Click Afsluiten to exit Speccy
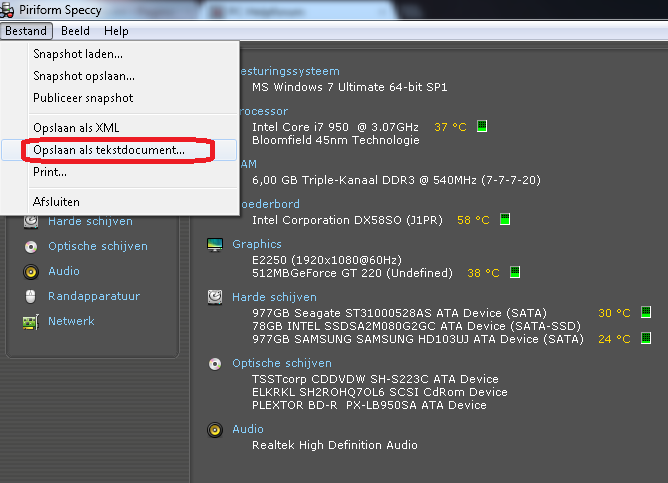The image size is (668, 483). tap(119, 202)
